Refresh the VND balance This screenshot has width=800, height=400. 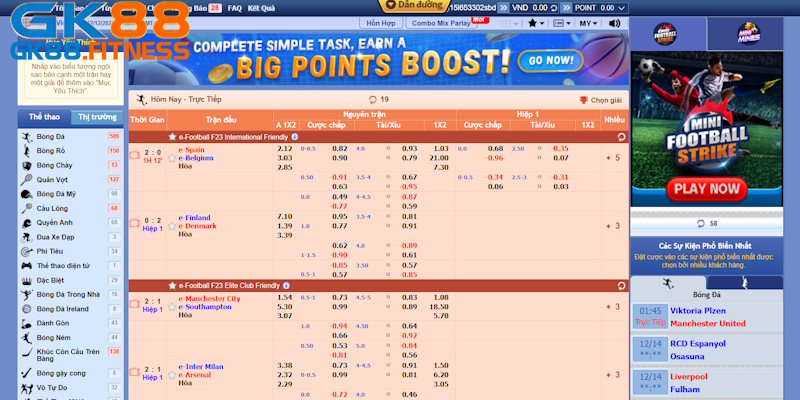click(x=554, y=8)
